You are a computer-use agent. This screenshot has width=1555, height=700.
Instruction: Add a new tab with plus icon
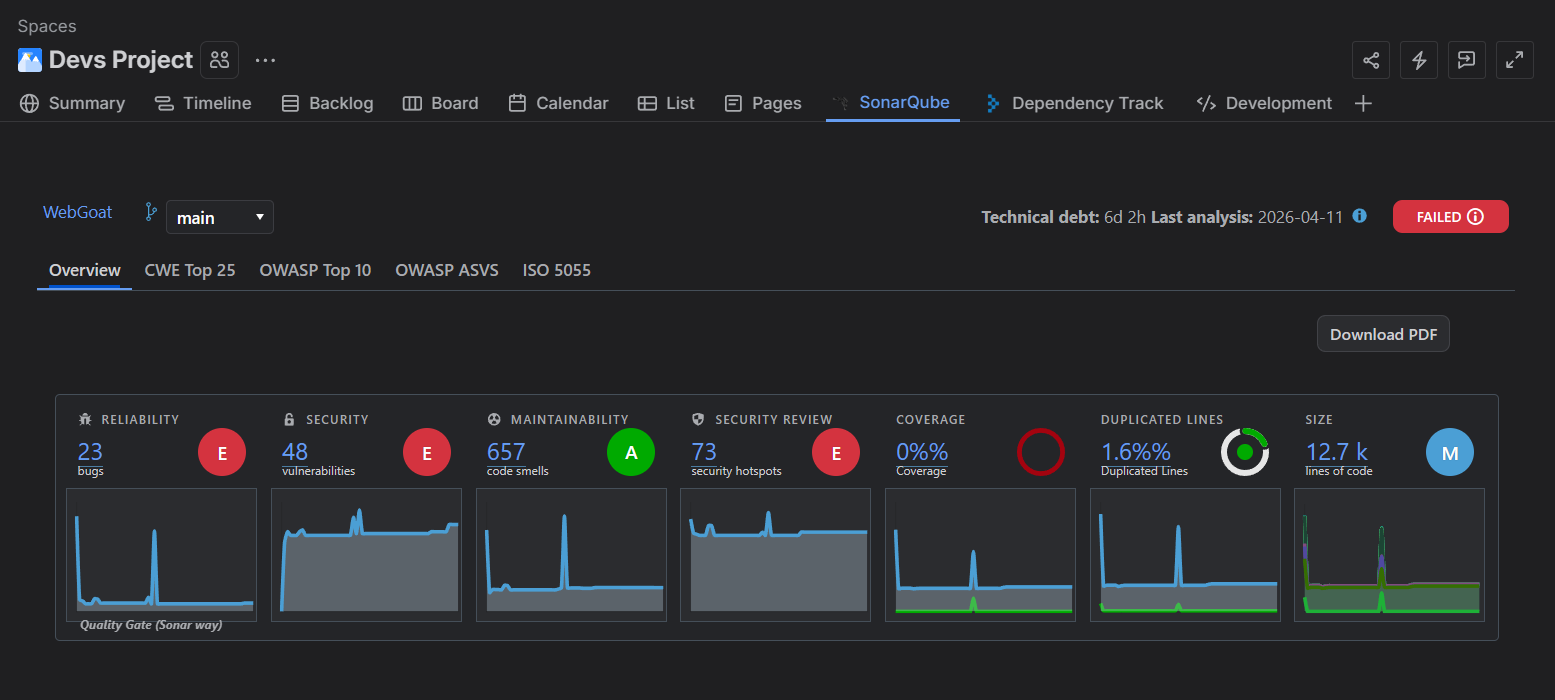(x=1362, y=103)
